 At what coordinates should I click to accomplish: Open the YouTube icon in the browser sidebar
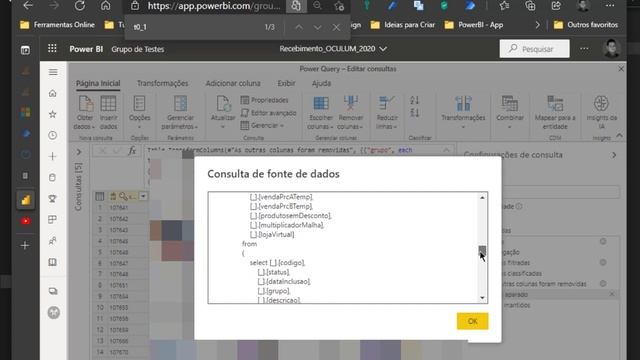click(x=25, y=221)
